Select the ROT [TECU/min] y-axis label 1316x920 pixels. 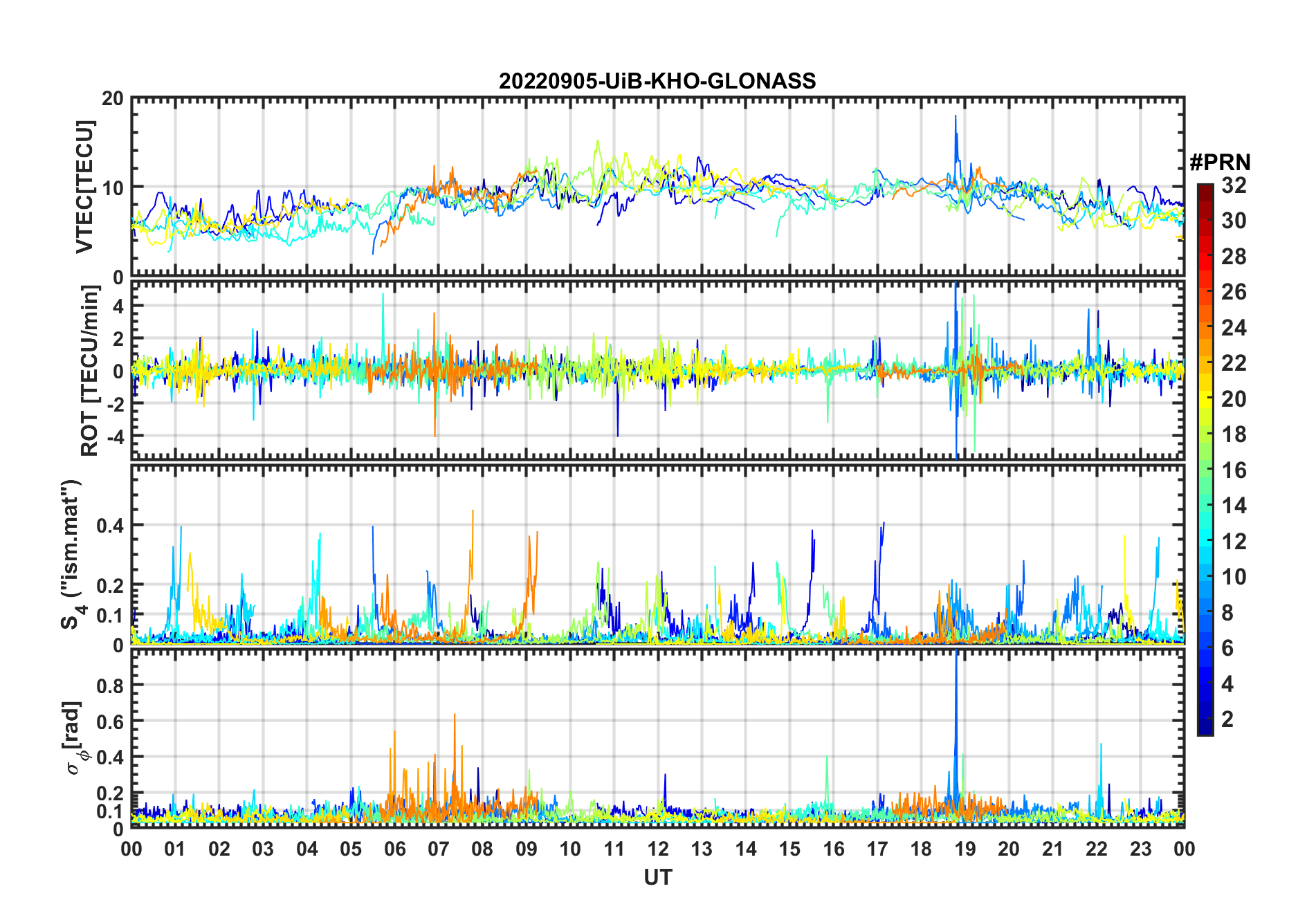click(x=90, y=371)
